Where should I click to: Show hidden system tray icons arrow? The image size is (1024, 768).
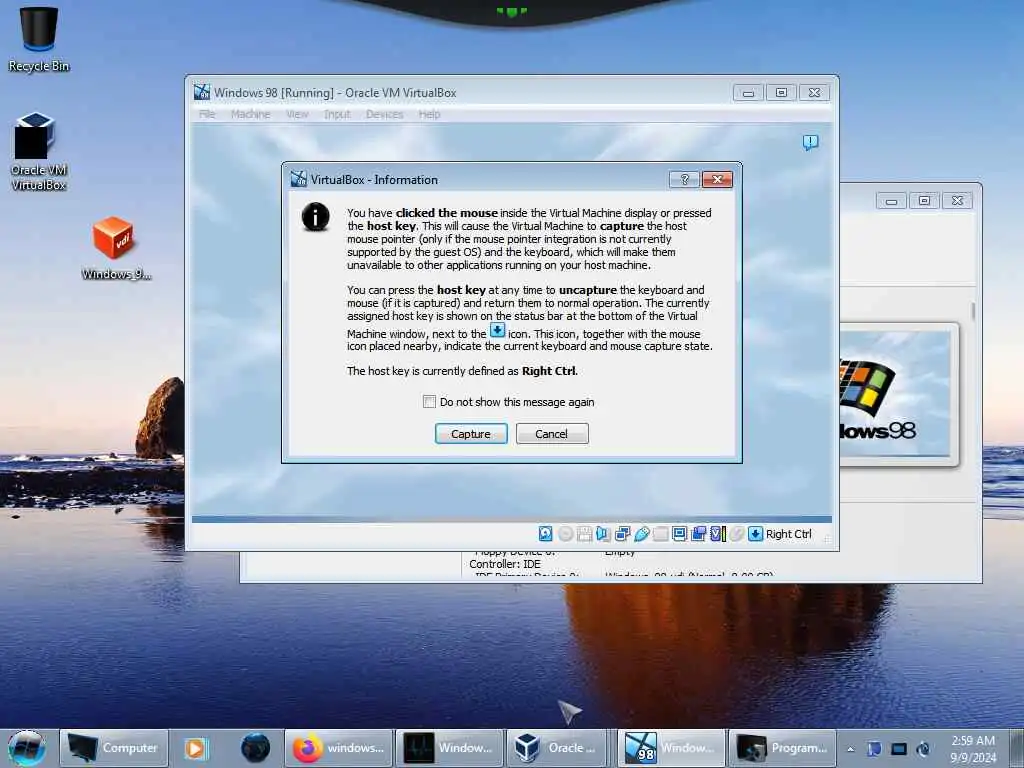tap(850, 749)
